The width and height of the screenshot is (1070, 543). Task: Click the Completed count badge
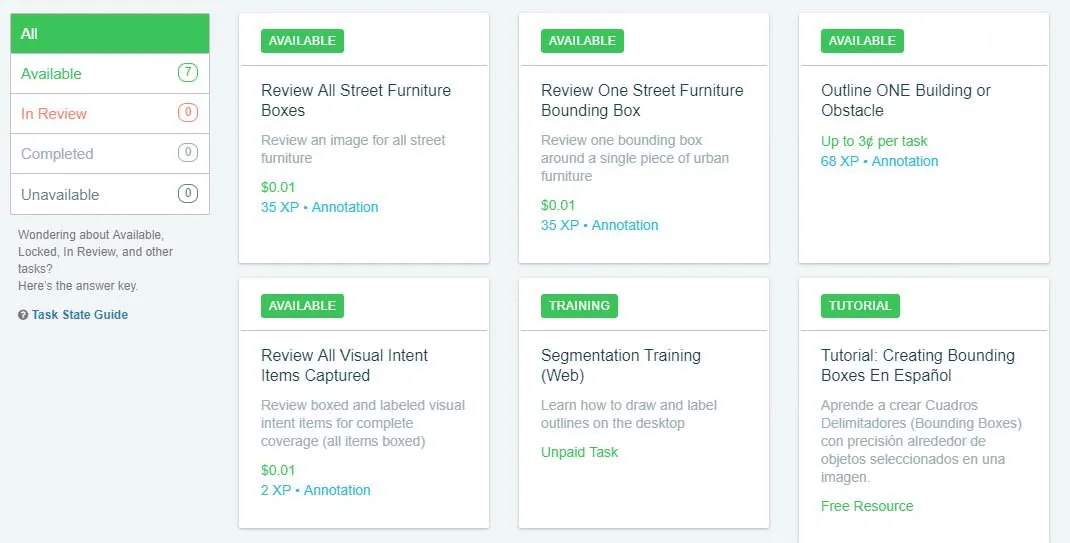point(188,152)
